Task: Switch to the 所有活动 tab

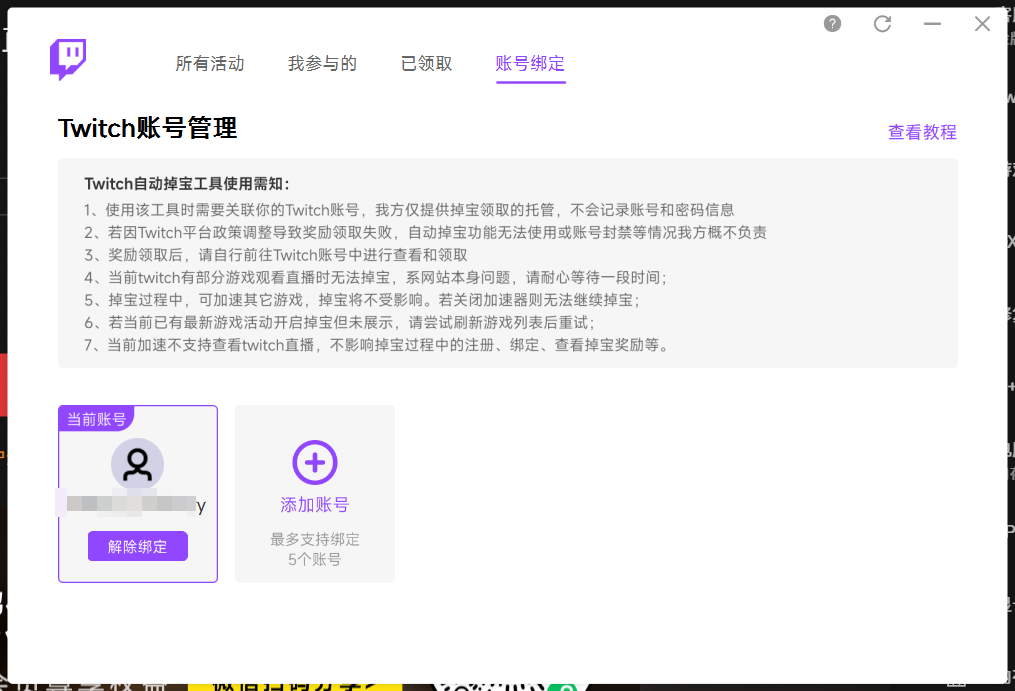Action: pyautogui.click(x=210, y=64)
